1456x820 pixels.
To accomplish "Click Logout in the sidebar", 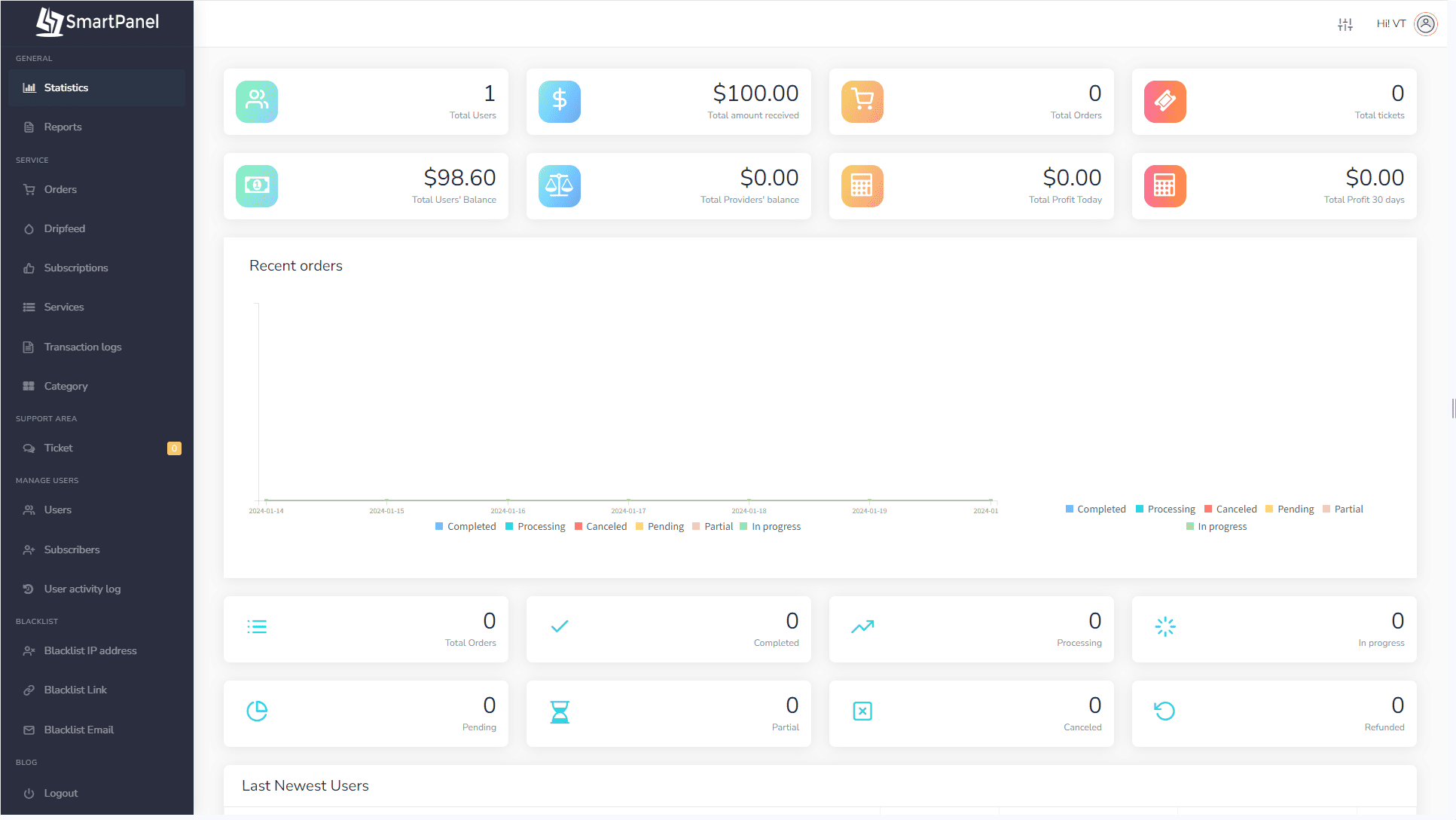I will coord(60,794).
